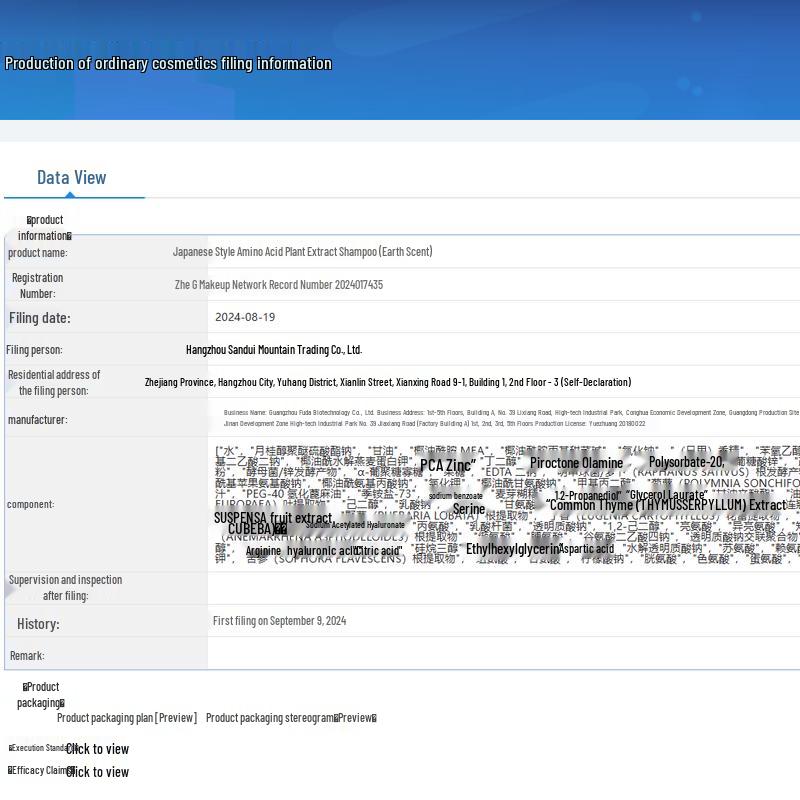Click to view the Execution Standard

point(97,749)
